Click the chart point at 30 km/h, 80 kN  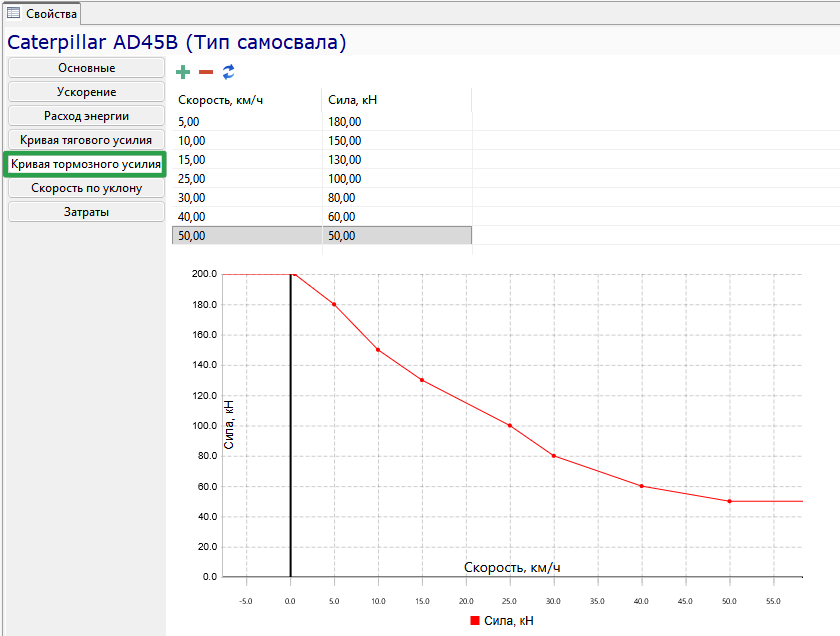pos(554,456)
